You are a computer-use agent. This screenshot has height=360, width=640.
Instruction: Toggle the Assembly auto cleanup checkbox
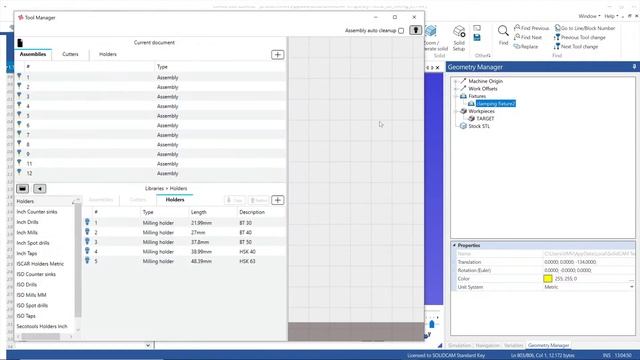[x=401, y=31]
